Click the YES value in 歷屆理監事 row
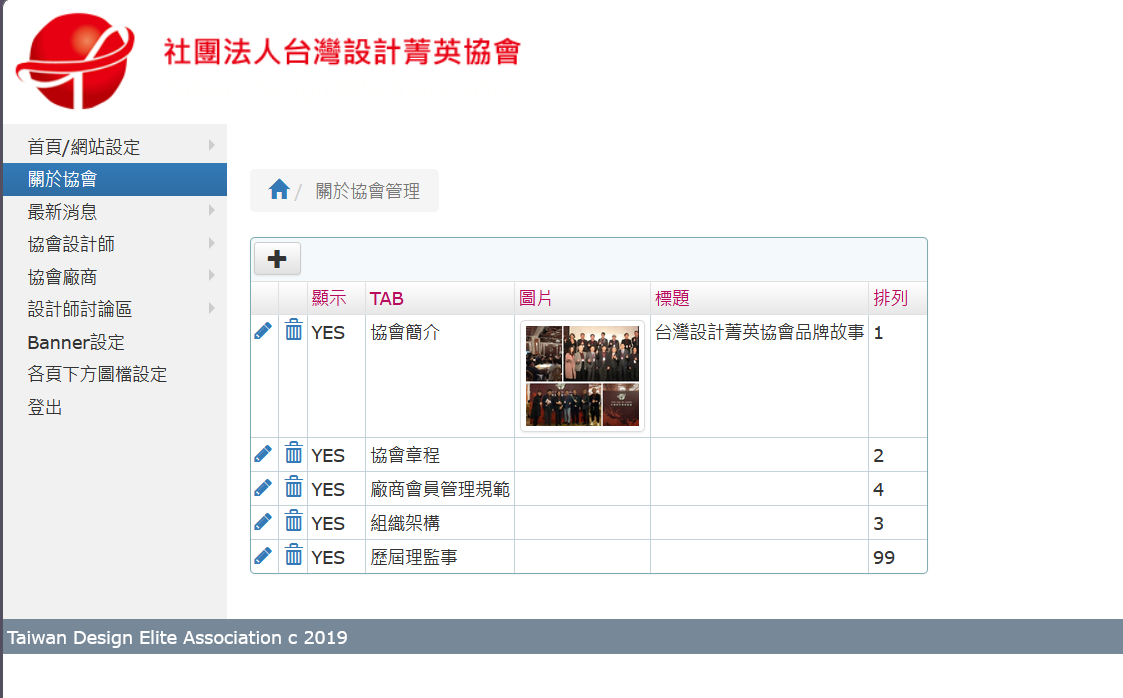This screenshot has height=698, width=1123. point(328,558)
